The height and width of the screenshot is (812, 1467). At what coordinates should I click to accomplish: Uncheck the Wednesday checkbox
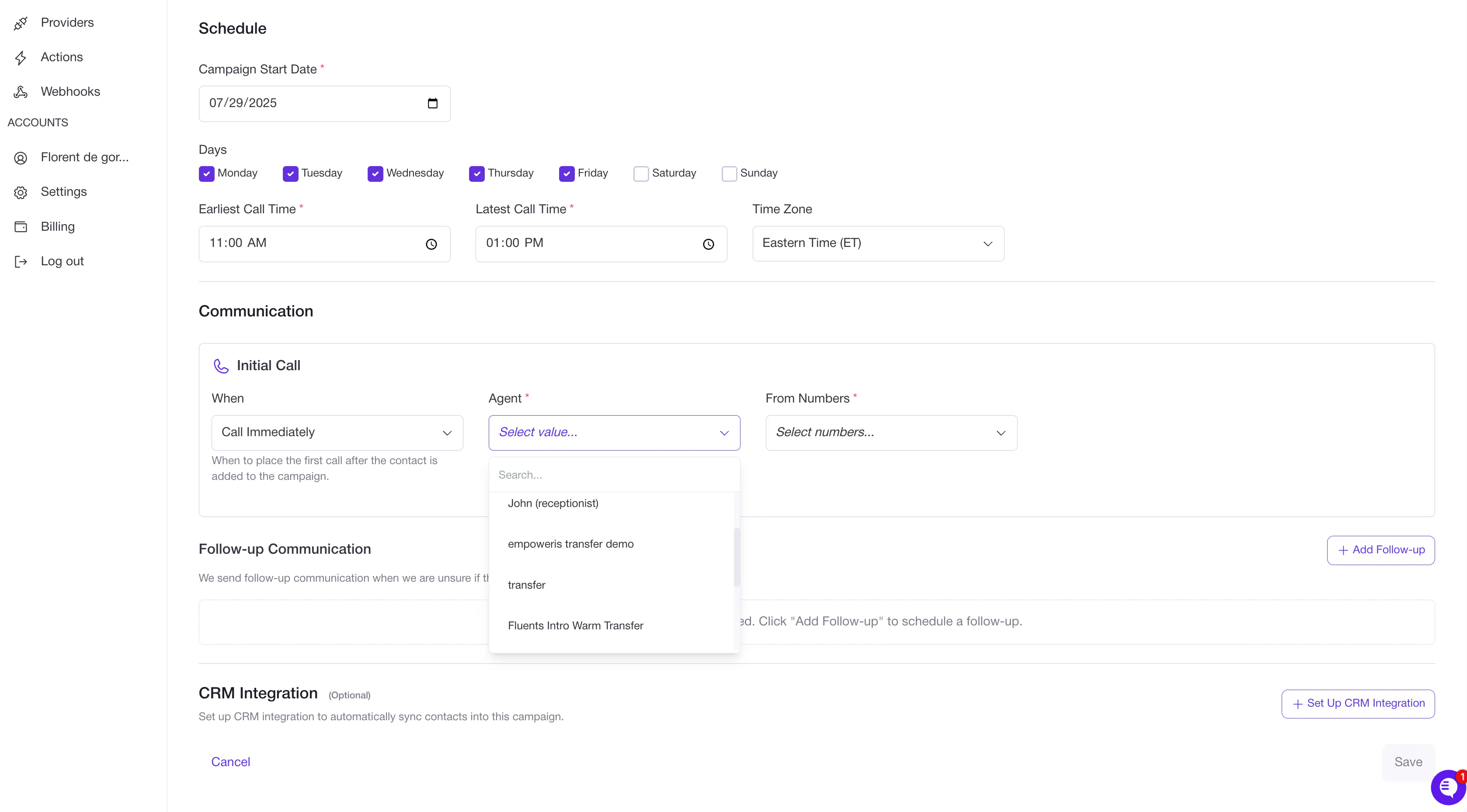coord(375,174)
